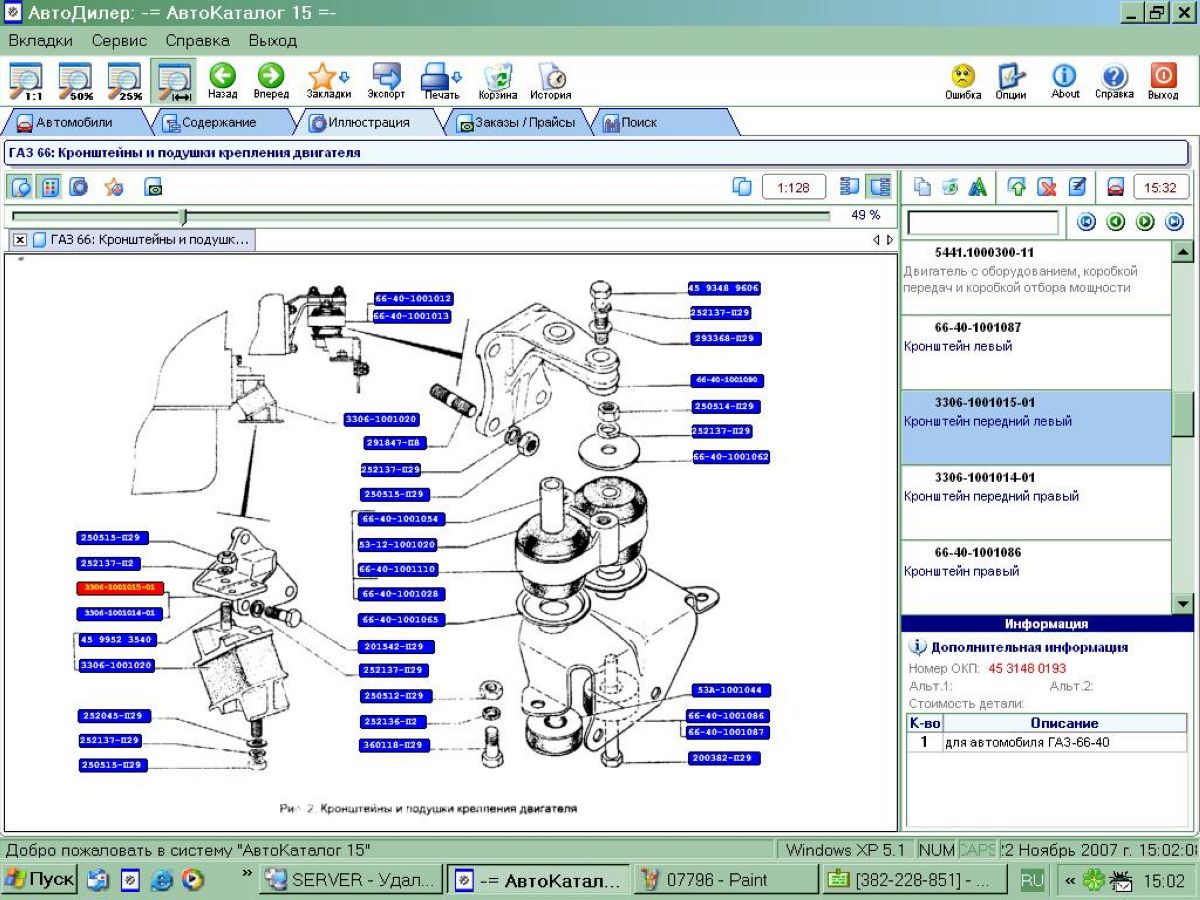Set illustration zoom to 25%
This screenshot has width=1200, height=900.
(124, 81)
